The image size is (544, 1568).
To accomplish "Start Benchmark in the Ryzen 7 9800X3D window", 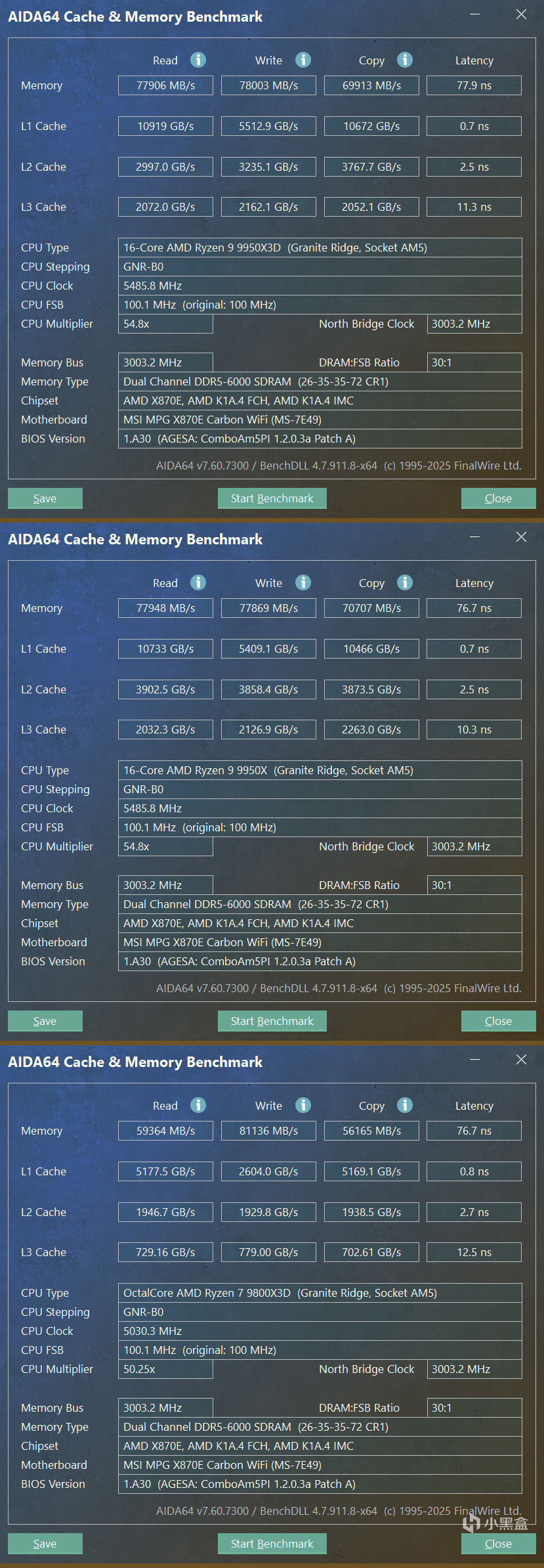I will coord(272,1544).
